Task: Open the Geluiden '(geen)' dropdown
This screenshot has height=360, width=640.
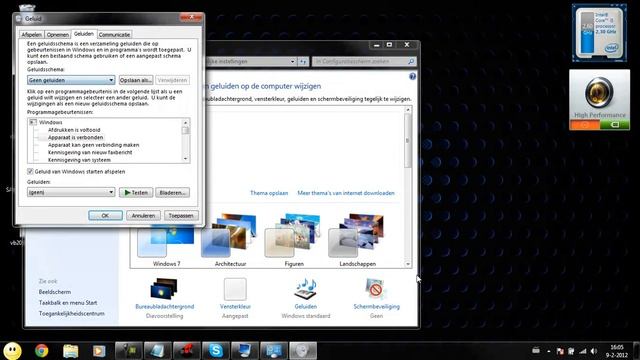Action: [71, 192]
